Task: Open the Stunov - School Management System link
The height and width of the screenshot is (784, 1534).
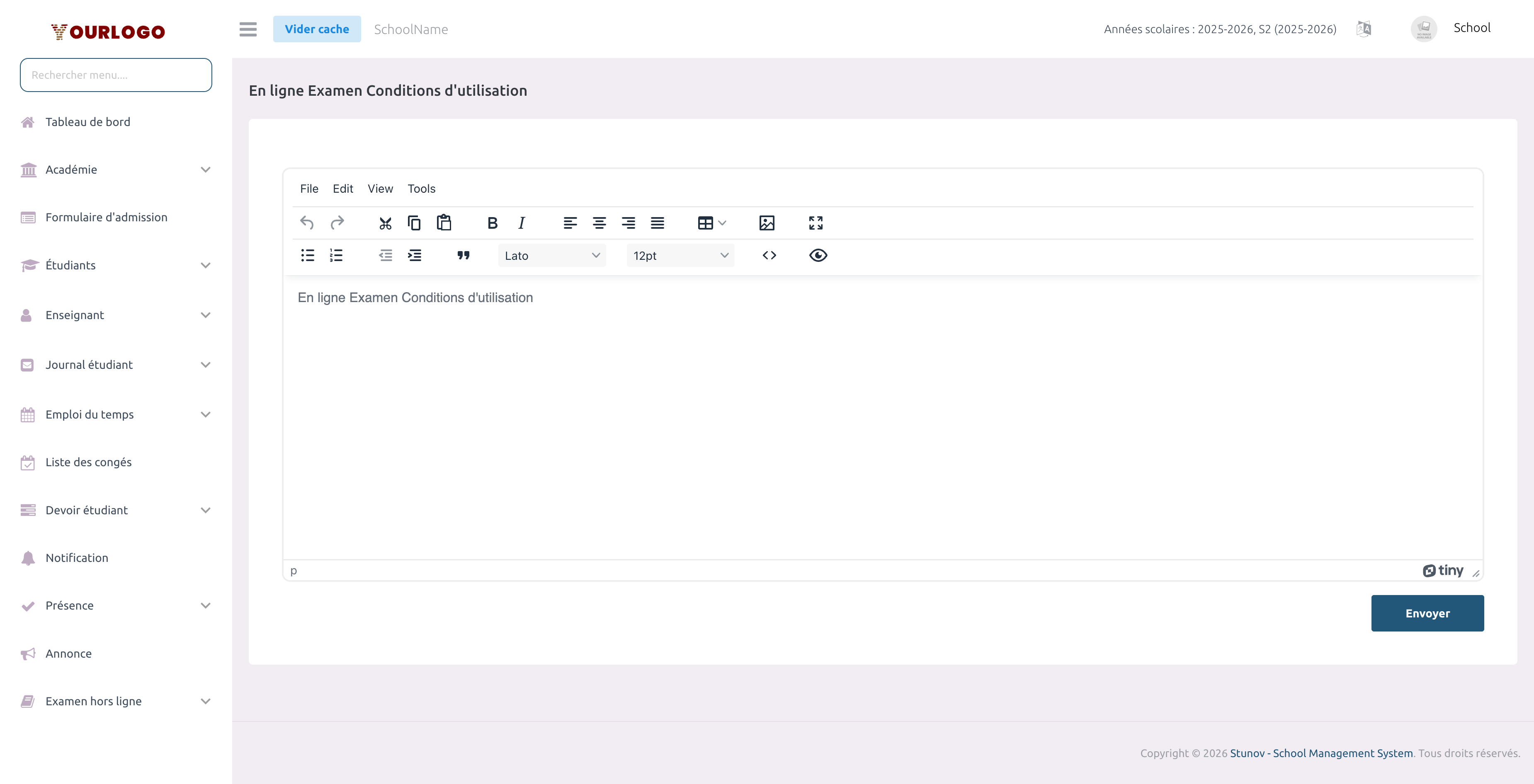Action: tap(1322, 753)
